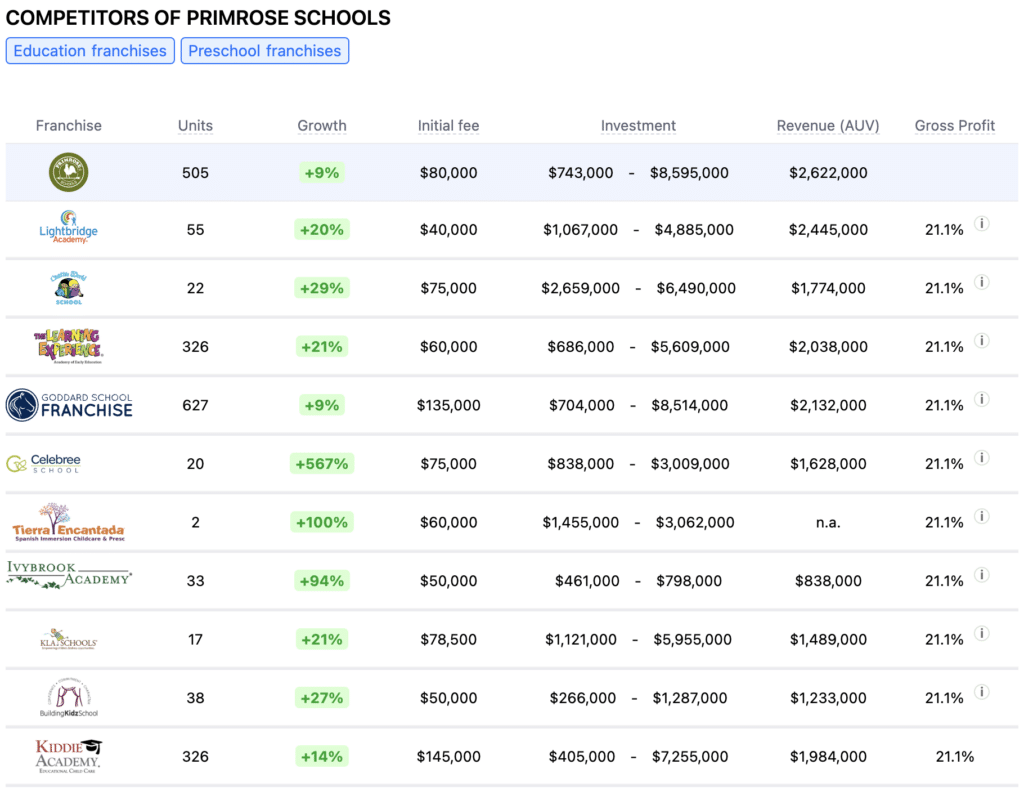Click the Revenue (AUV) column header
Image resolution: width=1024 pixels, height=796 pixels.
tap(828, 125)
